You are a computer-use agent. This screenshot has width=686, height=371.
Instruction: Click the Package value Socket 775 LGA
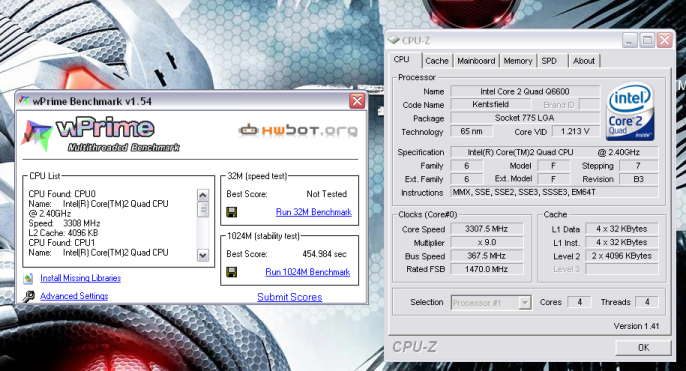525,118
